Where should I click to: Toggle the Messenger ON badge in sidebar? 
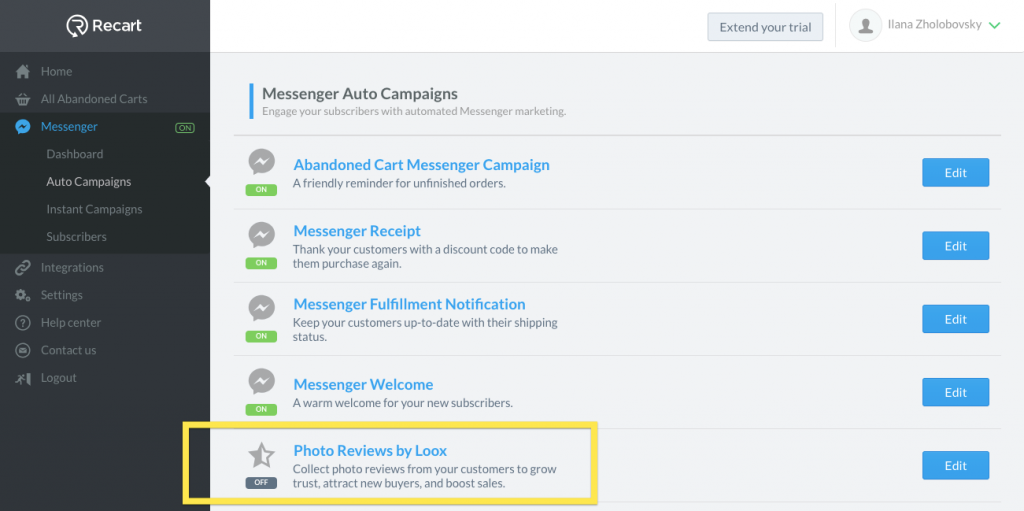click(185, 128)
